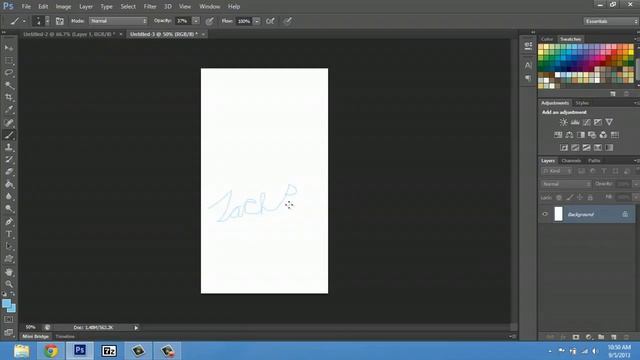This screenshot has width=640, height=360.
Task: Open the File menu
Action: [x=26, y=7]
